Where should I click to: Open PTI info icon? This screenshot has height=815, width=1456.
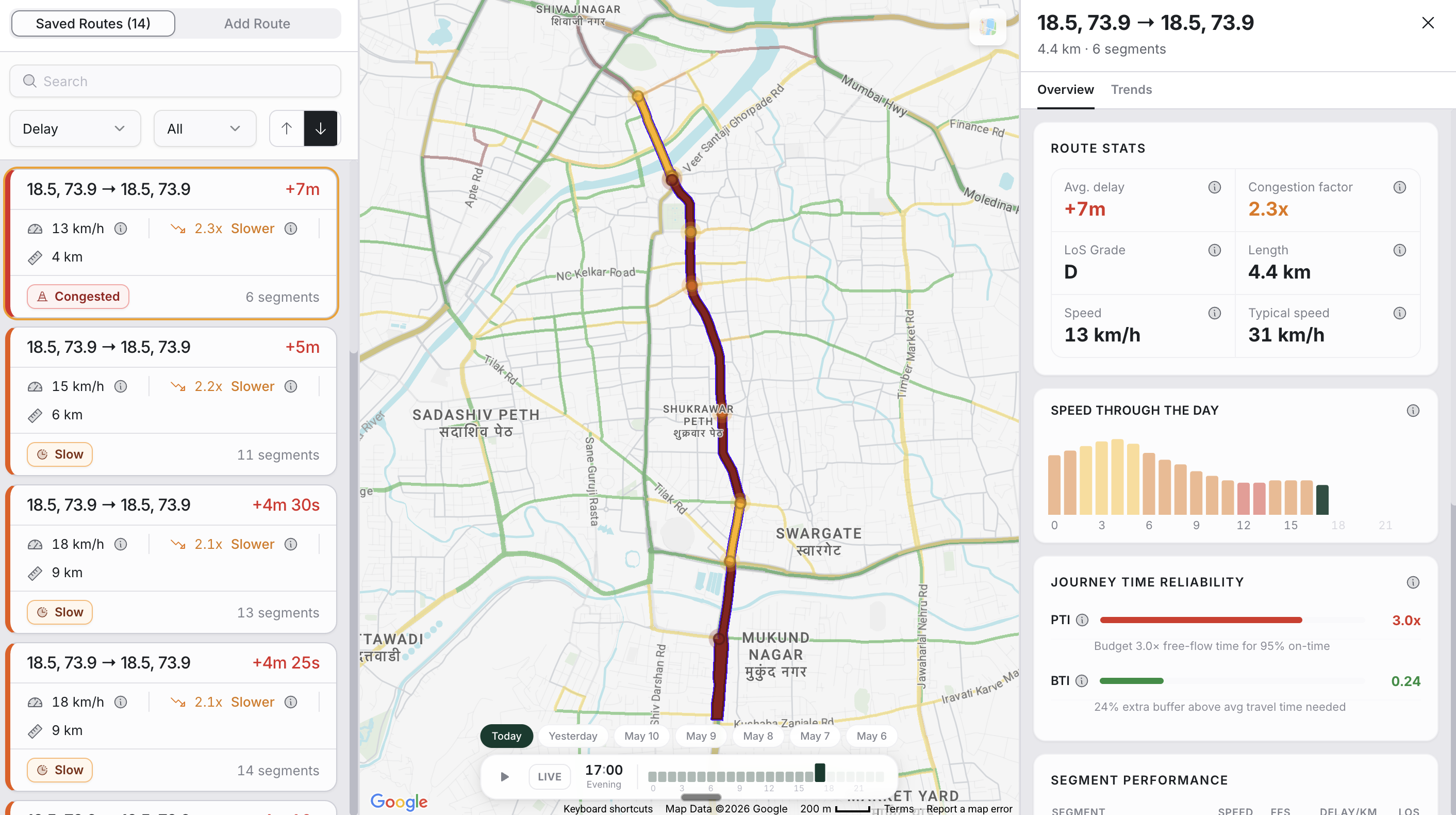[x=1082, y=620]
